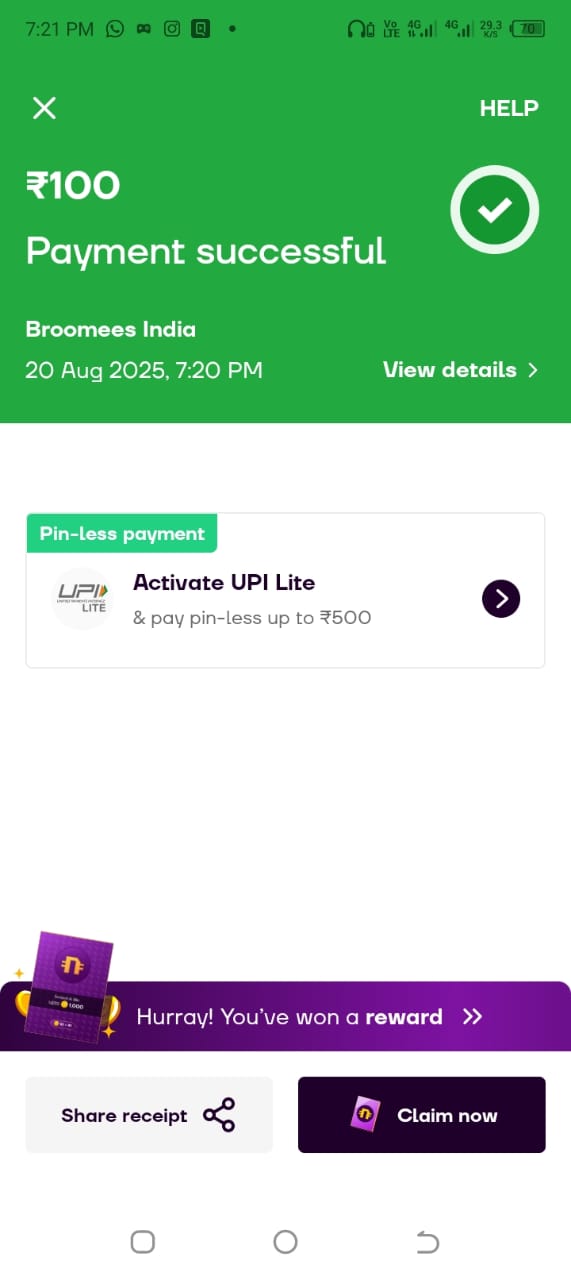The height and width of the screenshot is (1280, 571).
Task: Expand View details chevron arrow
Action: click(533, 370)
